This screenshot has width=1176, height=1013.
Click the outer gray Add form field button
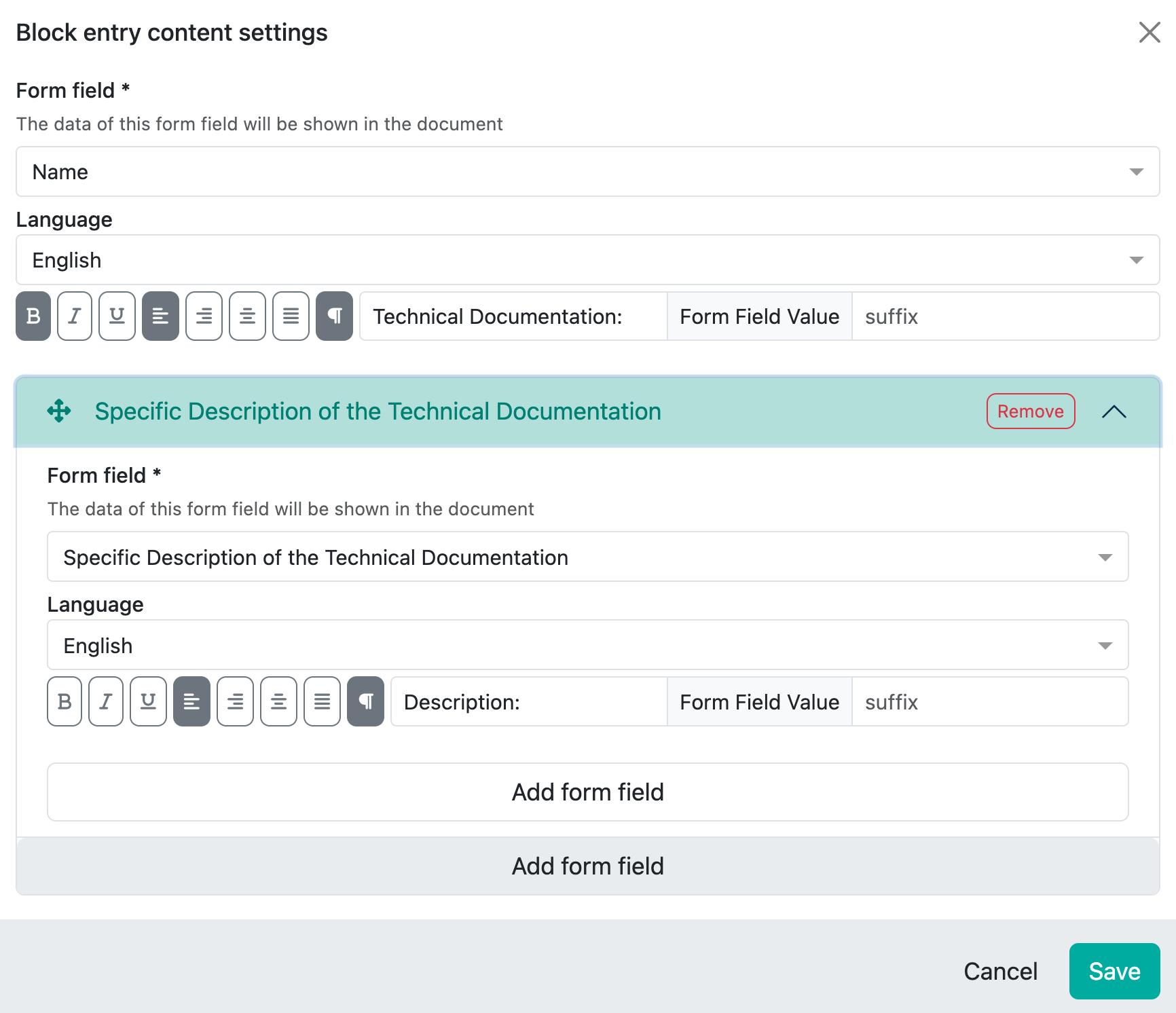coord(588,866)
